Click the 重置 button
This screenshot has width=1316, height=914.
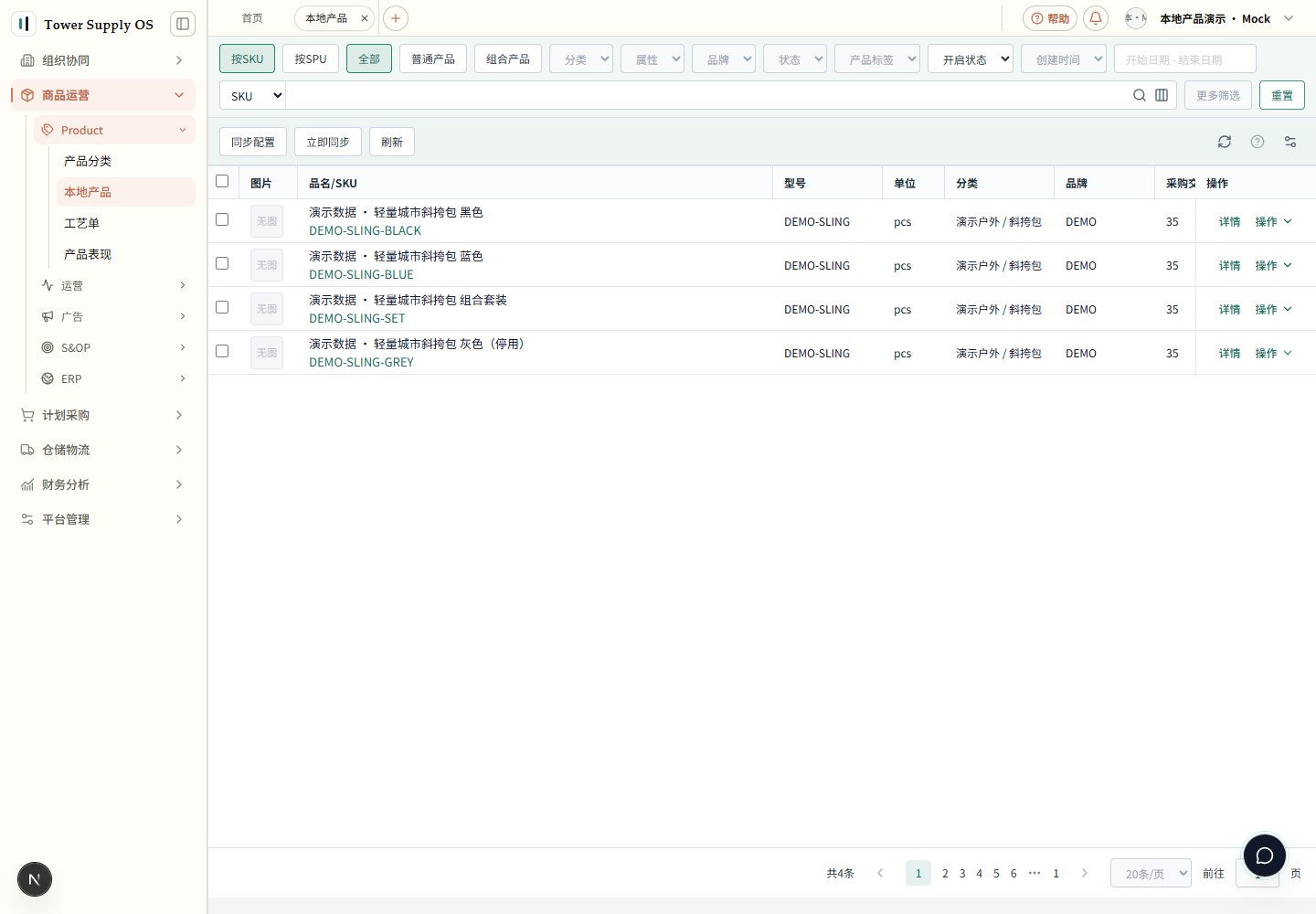[x=1282, y=95]
